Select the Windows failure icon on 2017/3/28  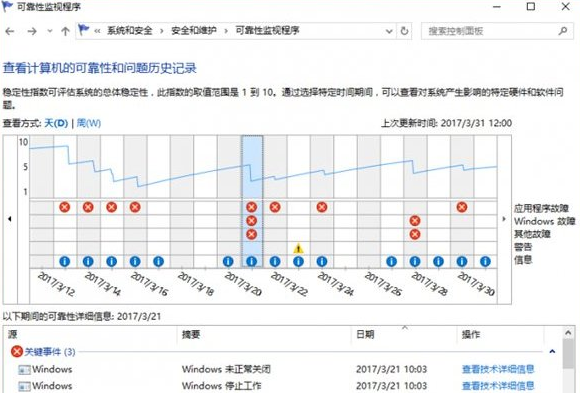pyautogui.click(x=415, y=221)
